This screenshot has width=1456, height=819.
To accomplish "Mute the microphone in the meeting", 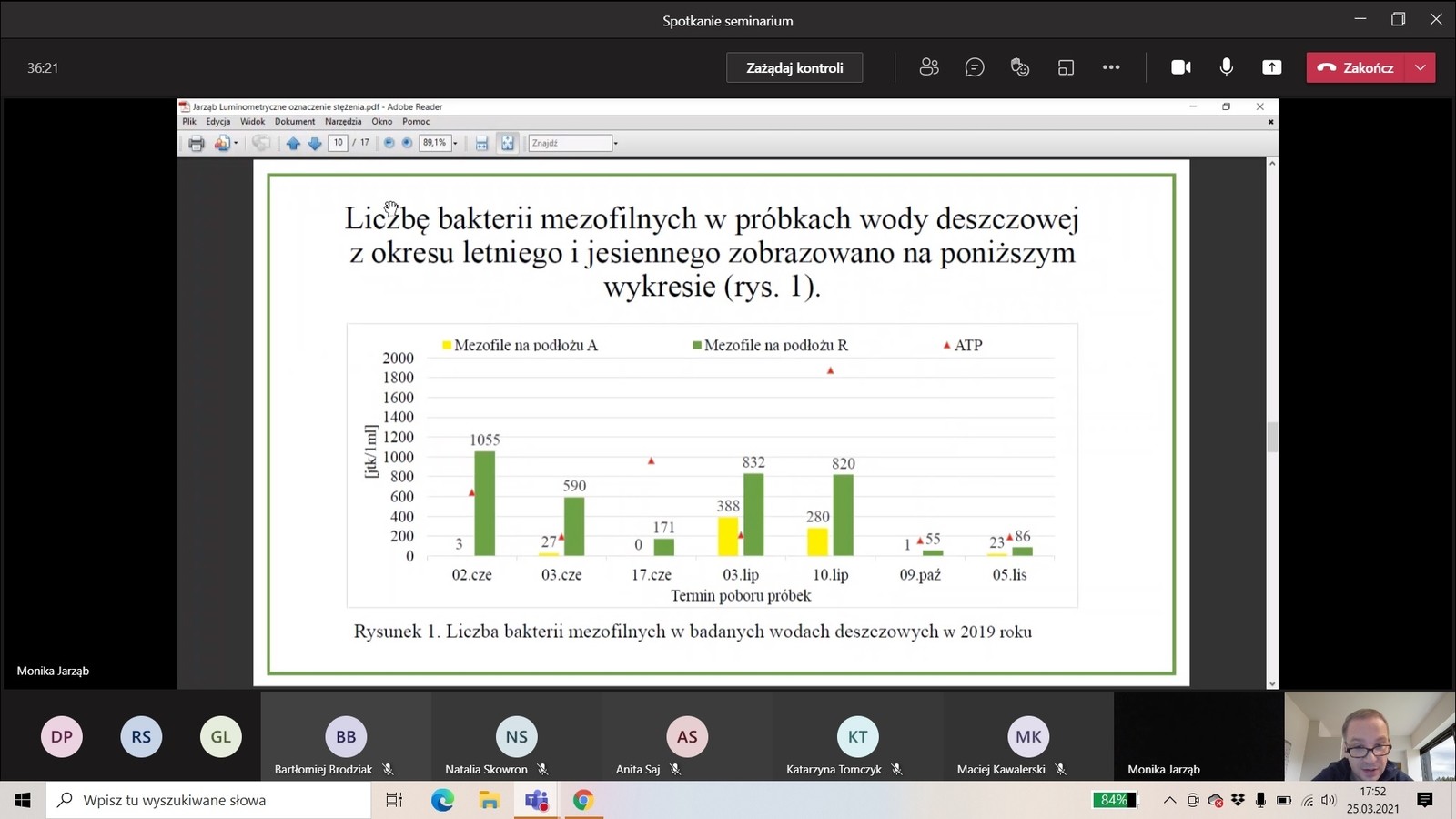I will pos(1226,67).
